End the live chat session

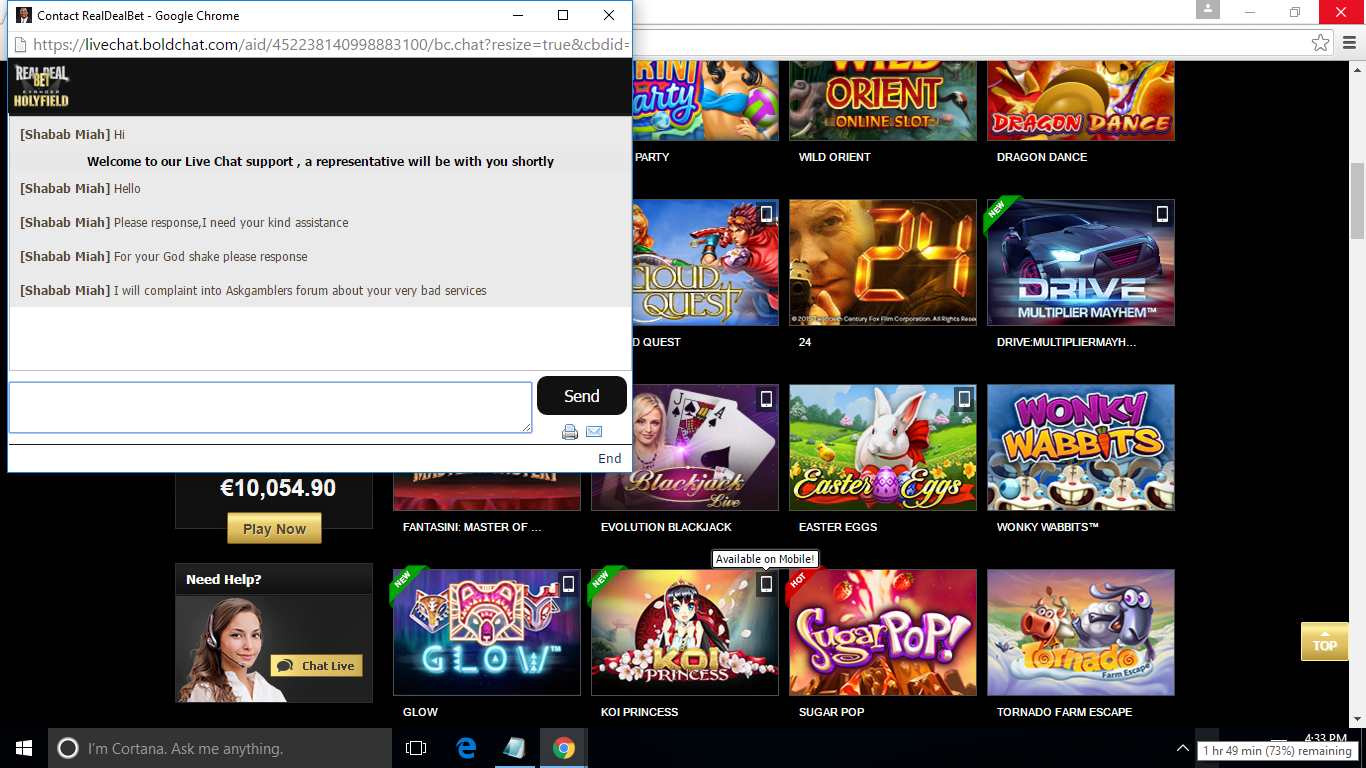(x=610, y=458)
